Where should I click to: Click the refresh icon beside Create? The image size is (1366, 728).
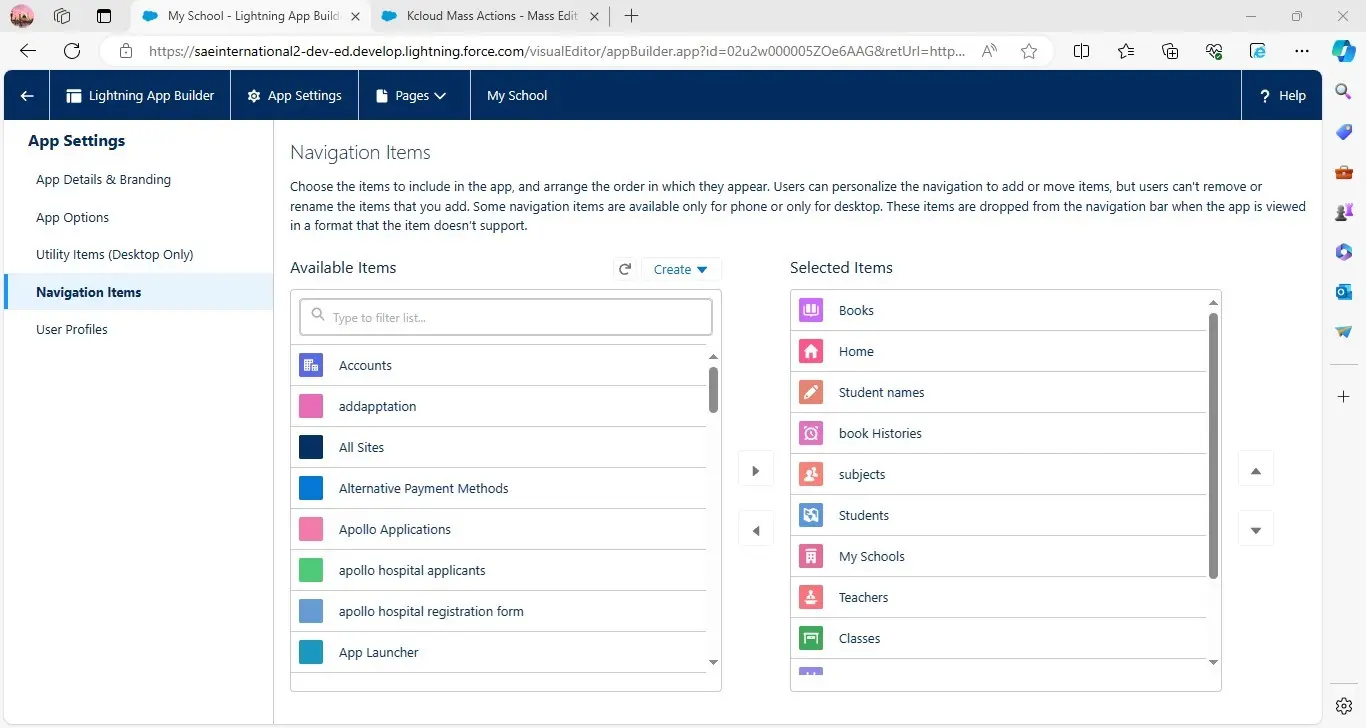pos(625,269)
